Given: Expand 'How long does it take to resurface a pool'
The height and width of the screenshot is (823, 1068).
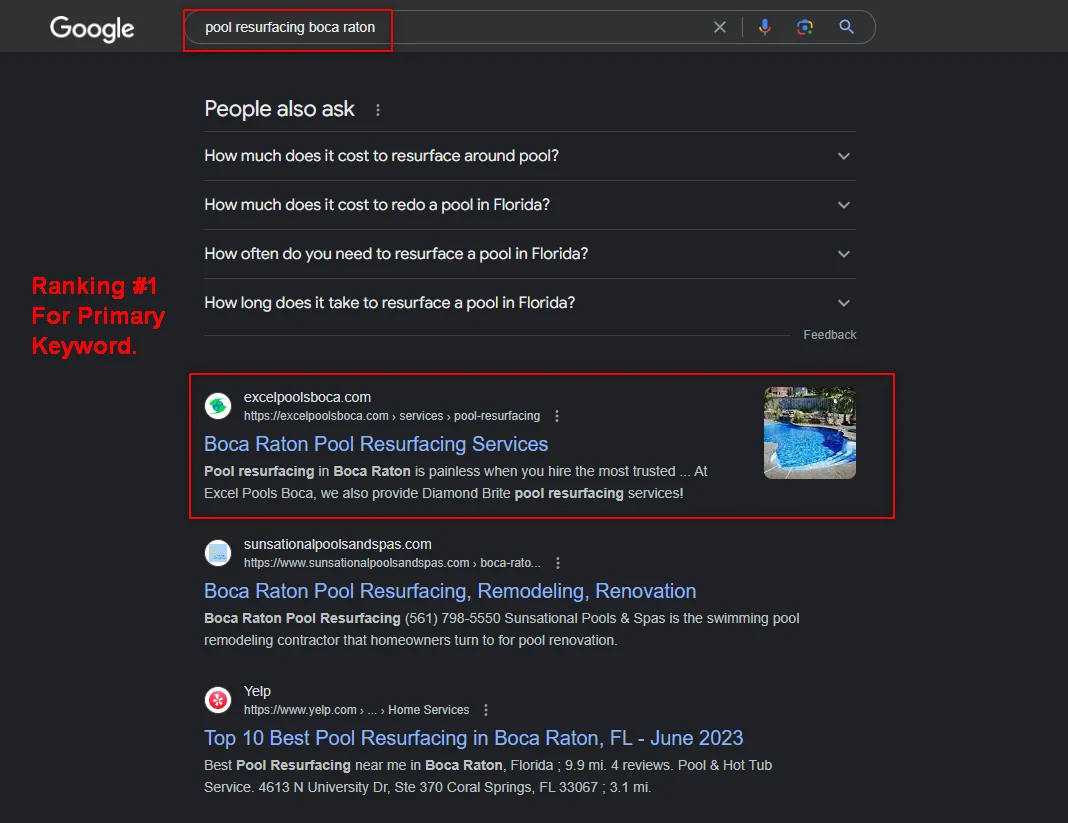Looking at the screenshot, I should [530, 303].
